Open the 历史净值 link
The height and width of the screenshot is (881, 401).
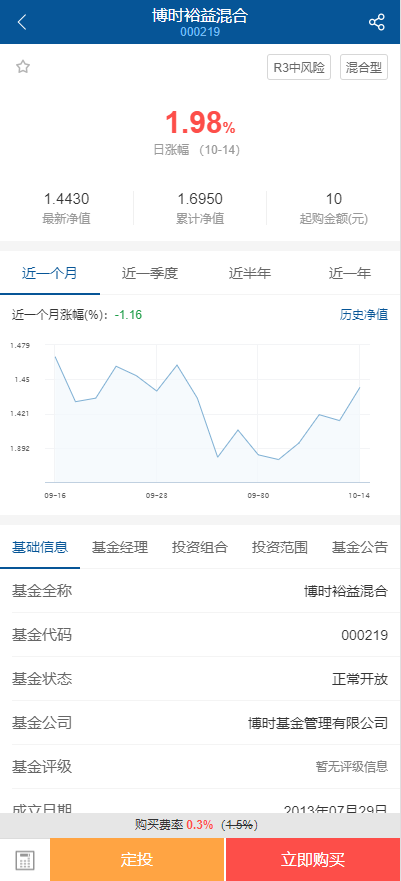pyautogui.click(x=364, y=315)
